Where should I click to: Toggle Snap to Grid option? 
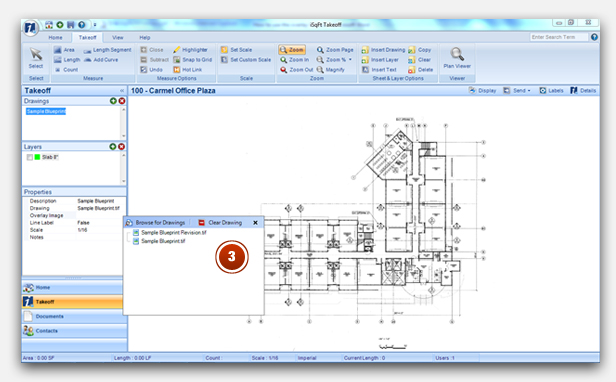tap(192, 60)
